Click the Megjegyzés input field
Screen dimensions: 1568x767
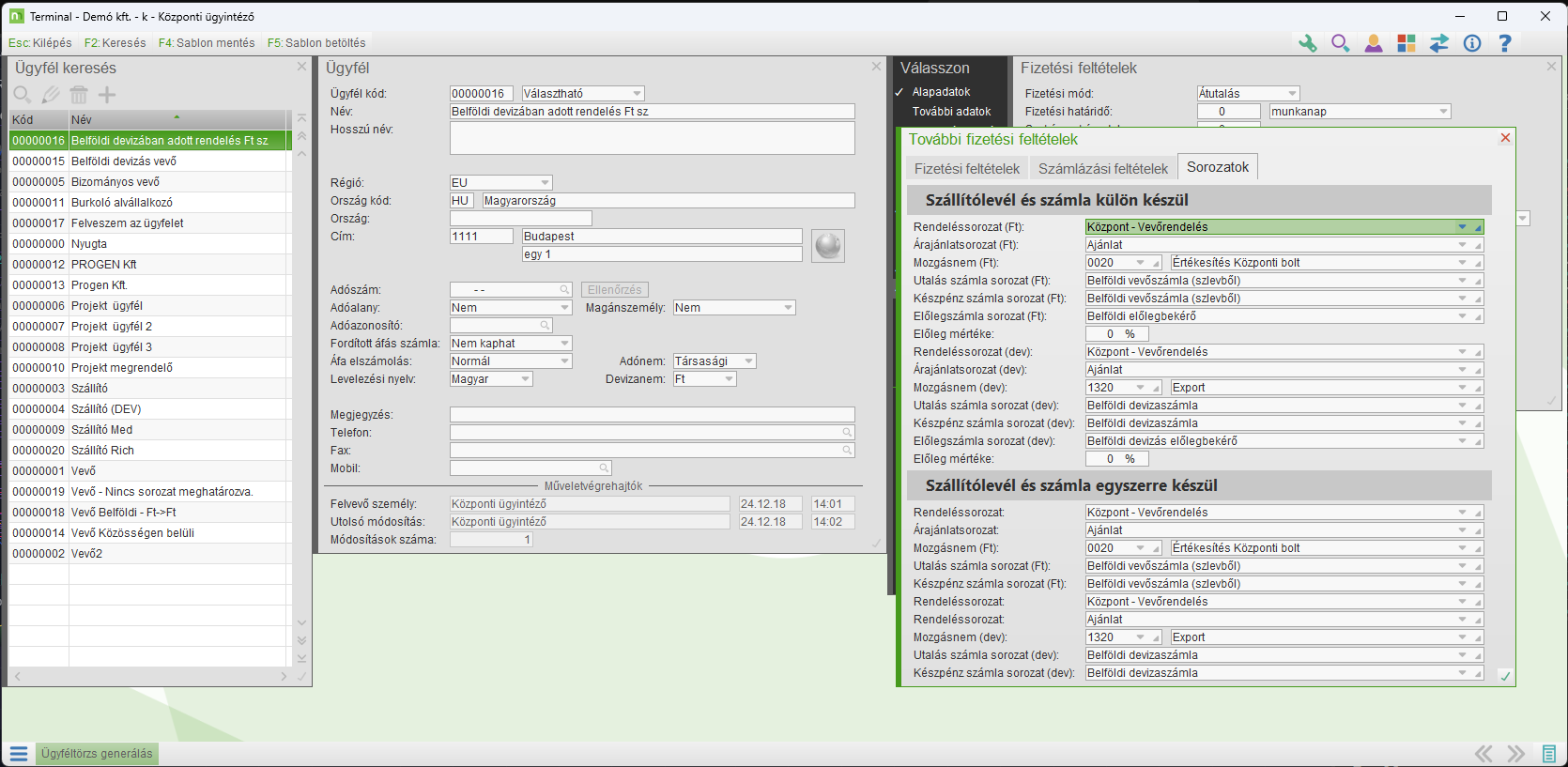click(x=652, y=415)
